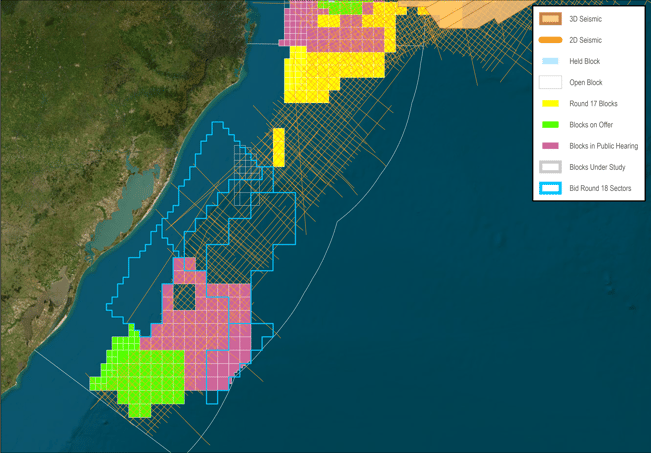Screen dimensions: 651x453
Task: Click the gray Blocks Under Study grid
Action: 246,175
